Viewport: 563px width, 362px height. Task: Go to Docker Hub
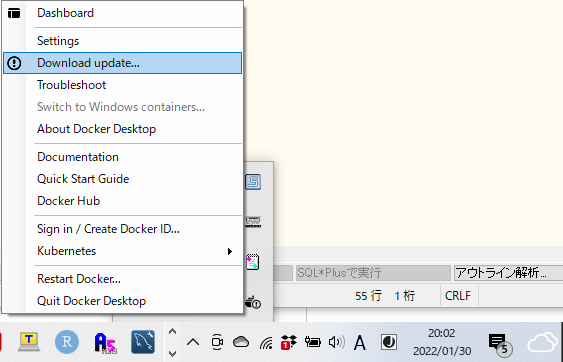point(122,201)
